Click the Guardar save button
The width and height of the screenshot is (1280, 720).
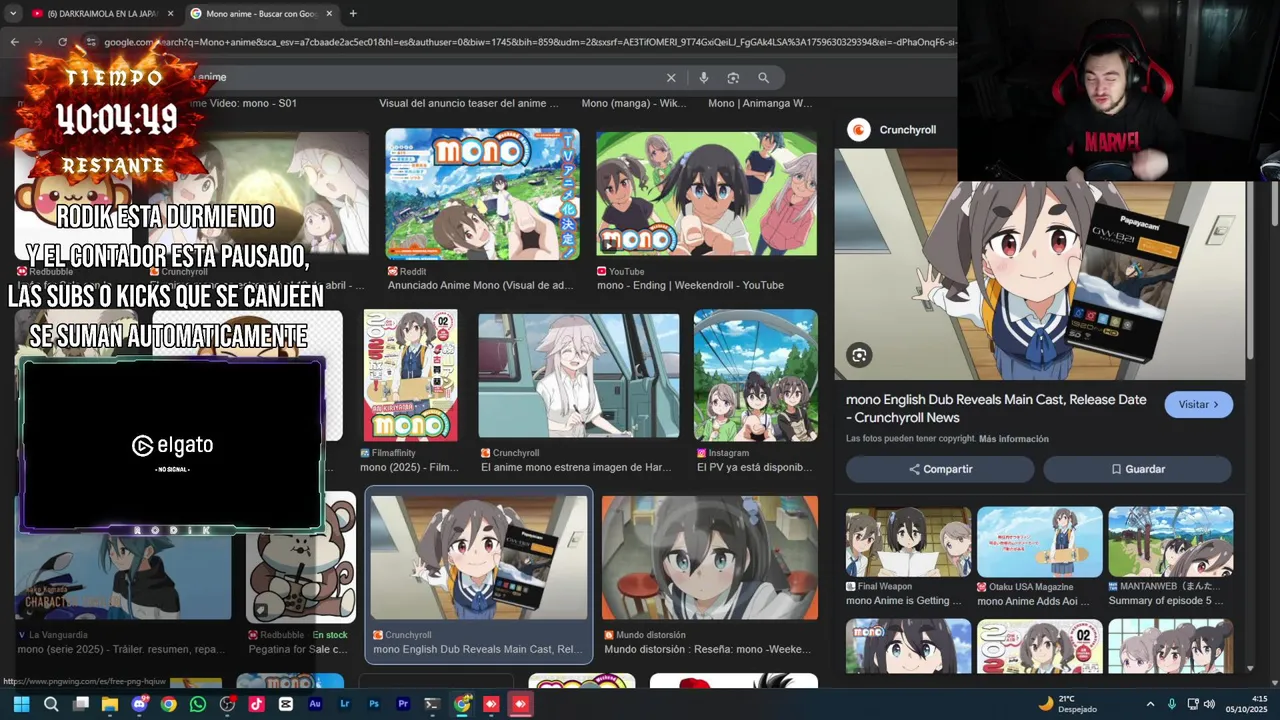[1138, 469]
